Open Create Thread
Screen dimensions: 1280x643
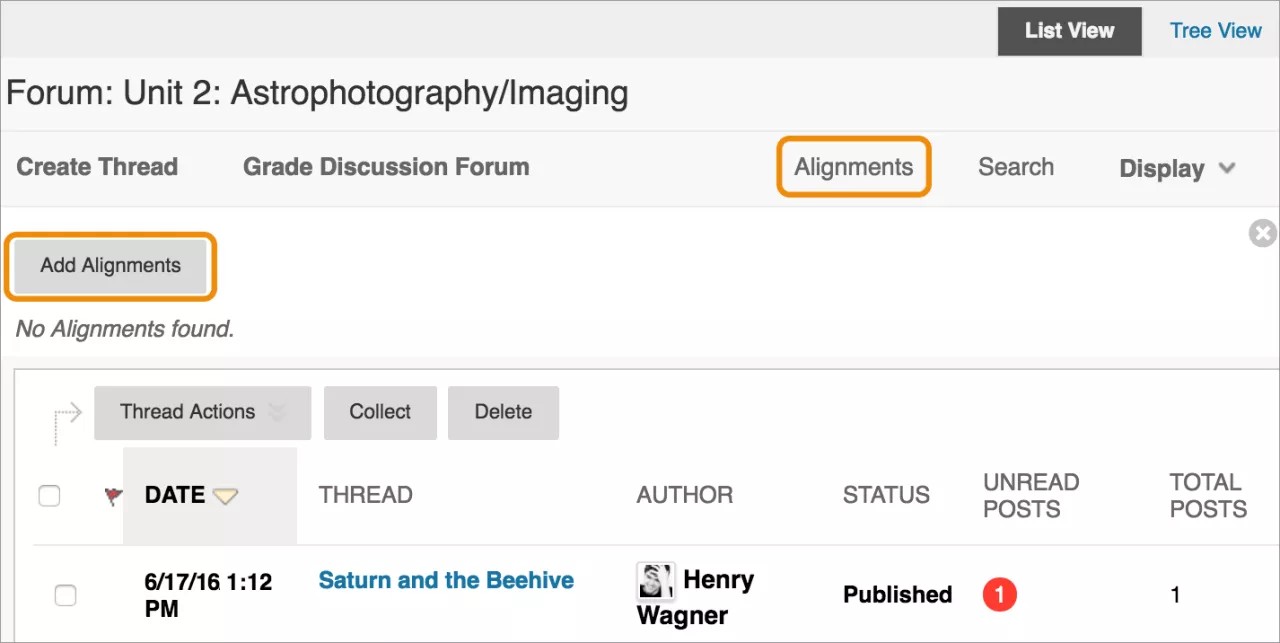97,167
